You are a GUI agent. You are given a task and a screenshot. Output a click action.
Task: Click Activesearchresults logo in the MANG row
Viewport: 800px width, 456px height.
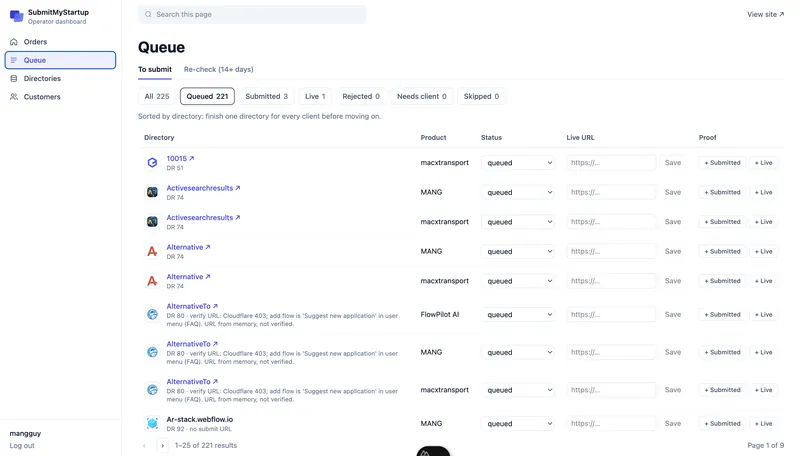152,192
